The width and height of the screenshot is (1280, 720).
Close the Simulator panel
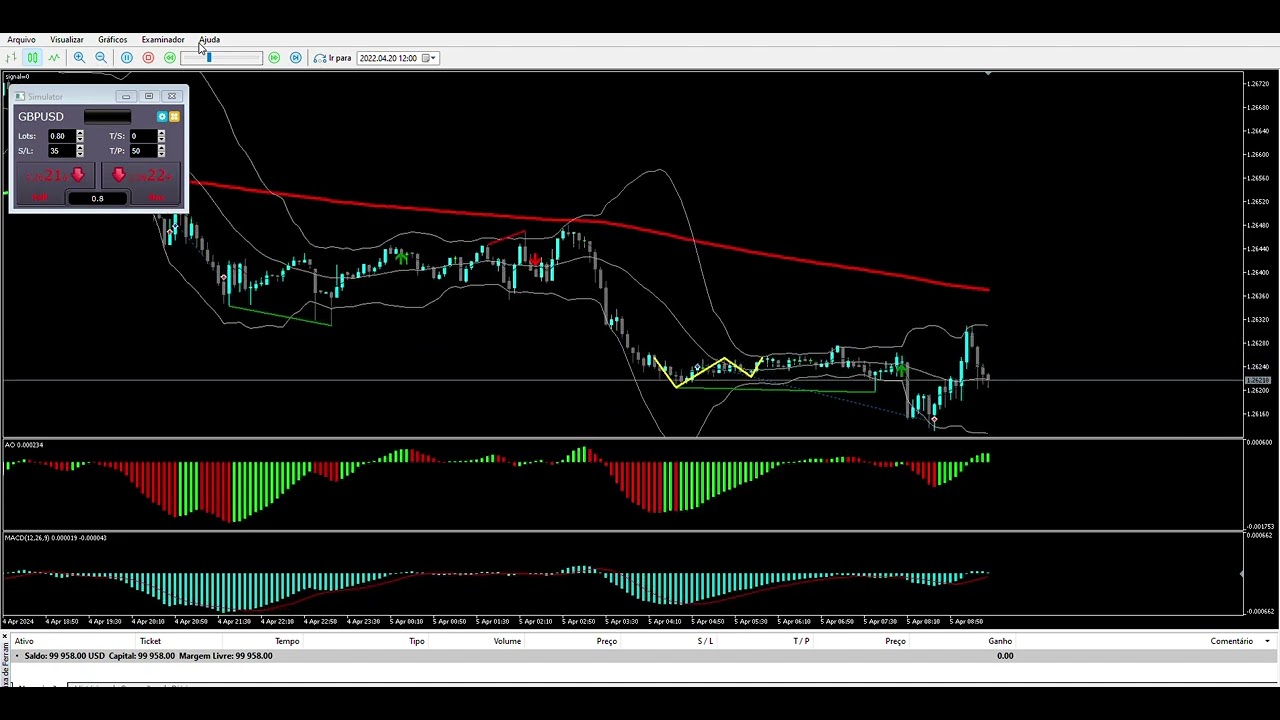(172, 97)
